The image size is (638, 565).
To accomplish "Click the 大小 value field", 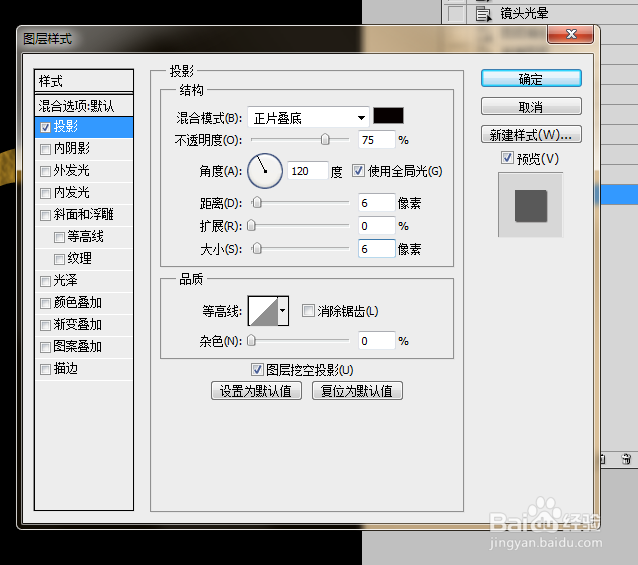I will click(x=376, y=249).
